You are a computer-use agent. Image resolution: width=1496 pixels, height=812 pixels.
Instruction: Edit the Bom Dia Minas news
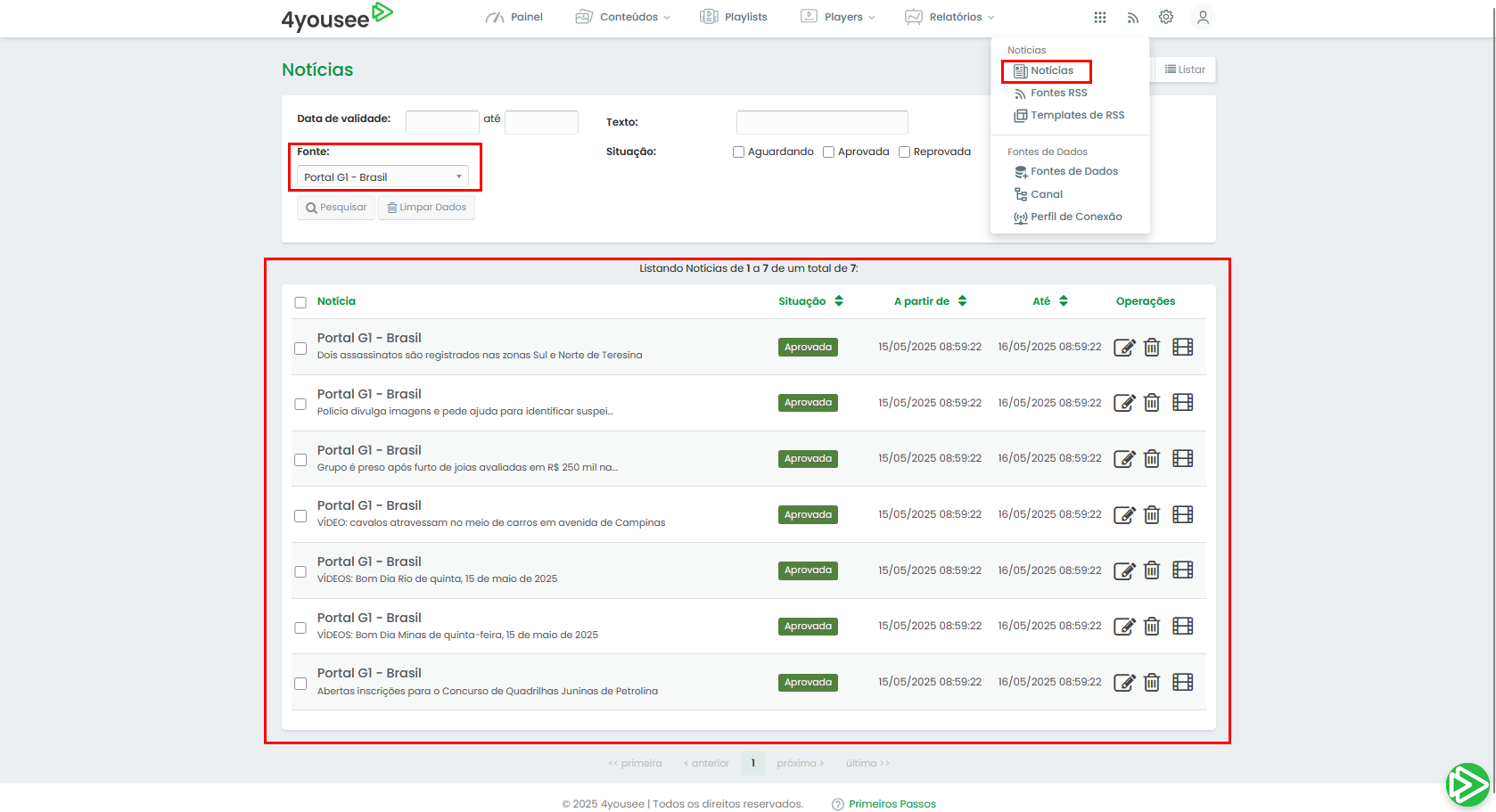pyautogui.click(x=1124, y=626)
